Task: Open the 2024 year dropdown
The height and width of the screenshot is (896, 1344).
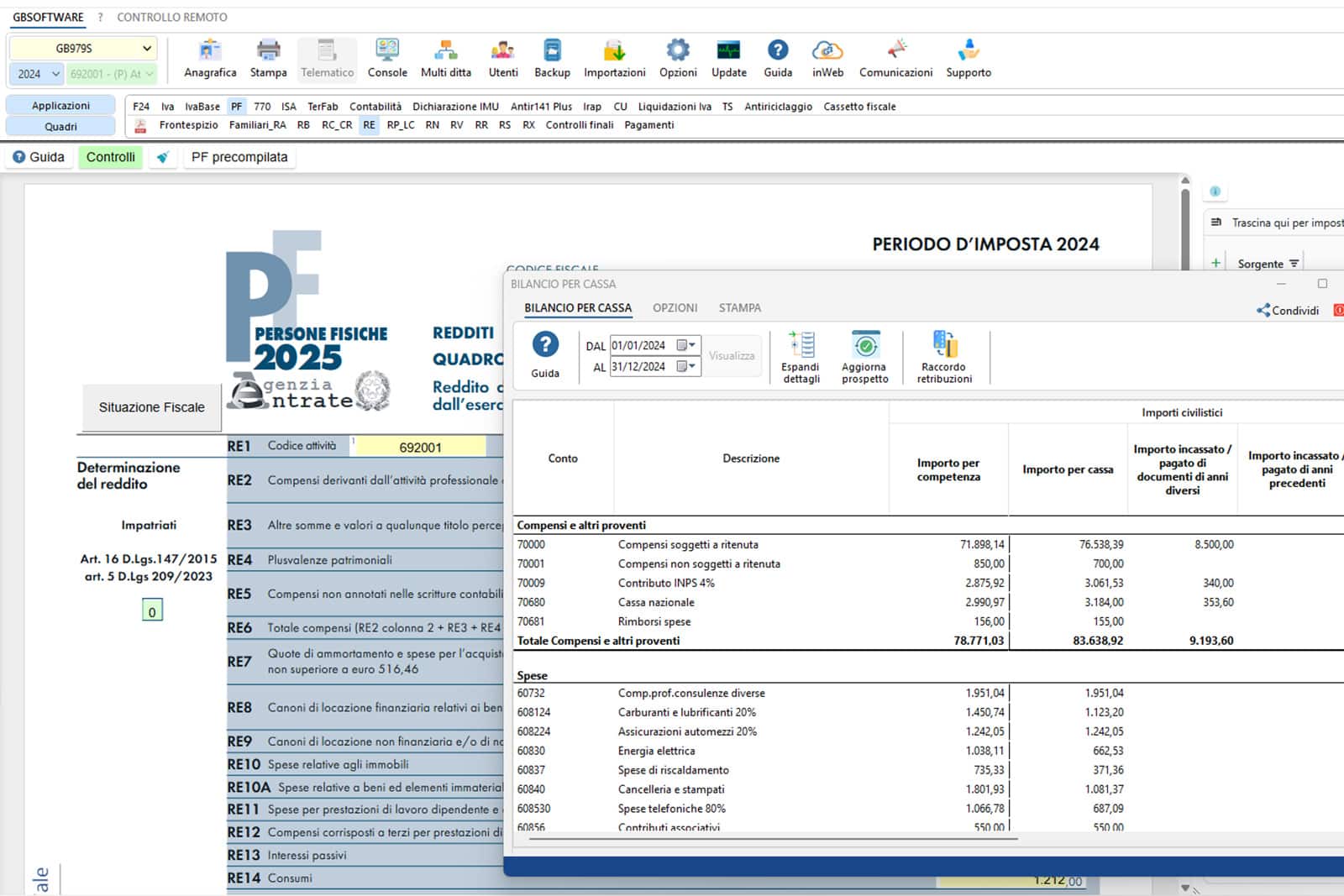Action: pyautogui.click(x=55, y=74)
